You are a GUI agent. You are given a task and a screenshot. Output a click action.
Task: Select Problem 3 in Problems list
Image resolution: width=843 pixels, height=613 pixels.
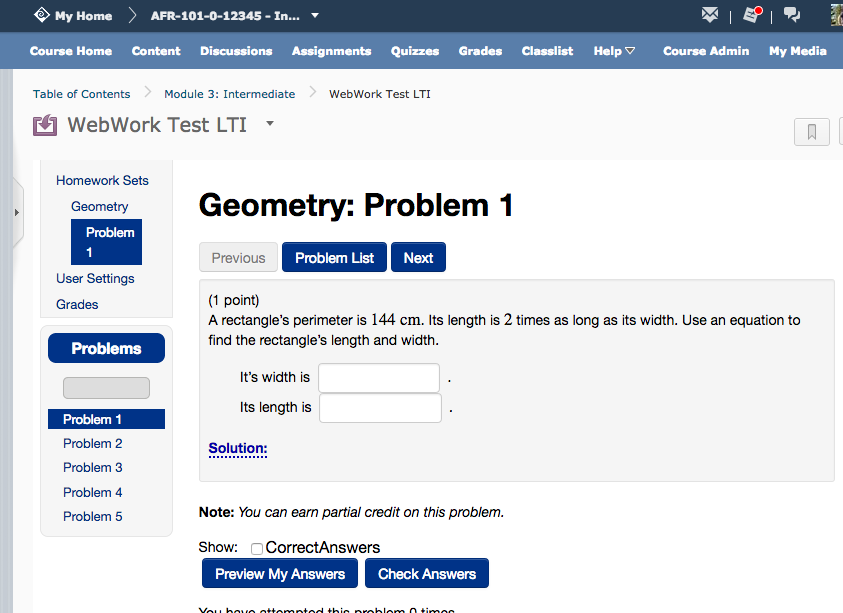93,467
